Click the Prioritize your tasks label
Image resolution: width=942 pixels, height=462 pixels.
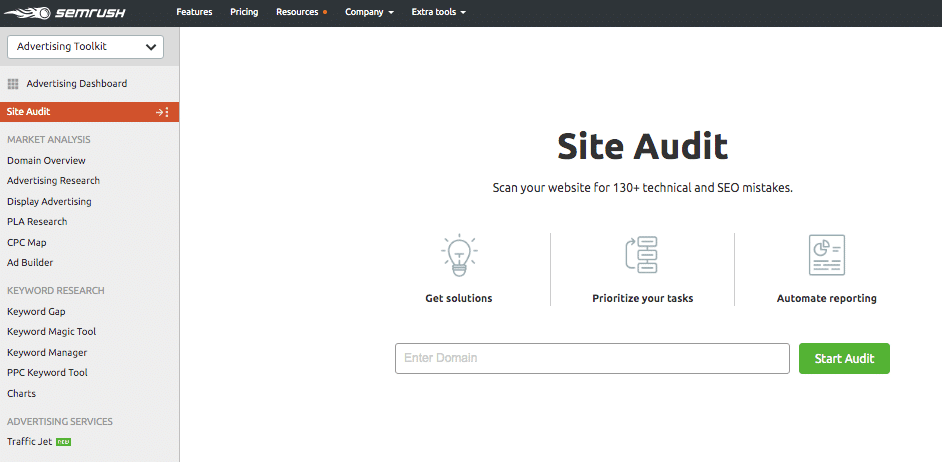pyautogui.click(x=642, y=299)
